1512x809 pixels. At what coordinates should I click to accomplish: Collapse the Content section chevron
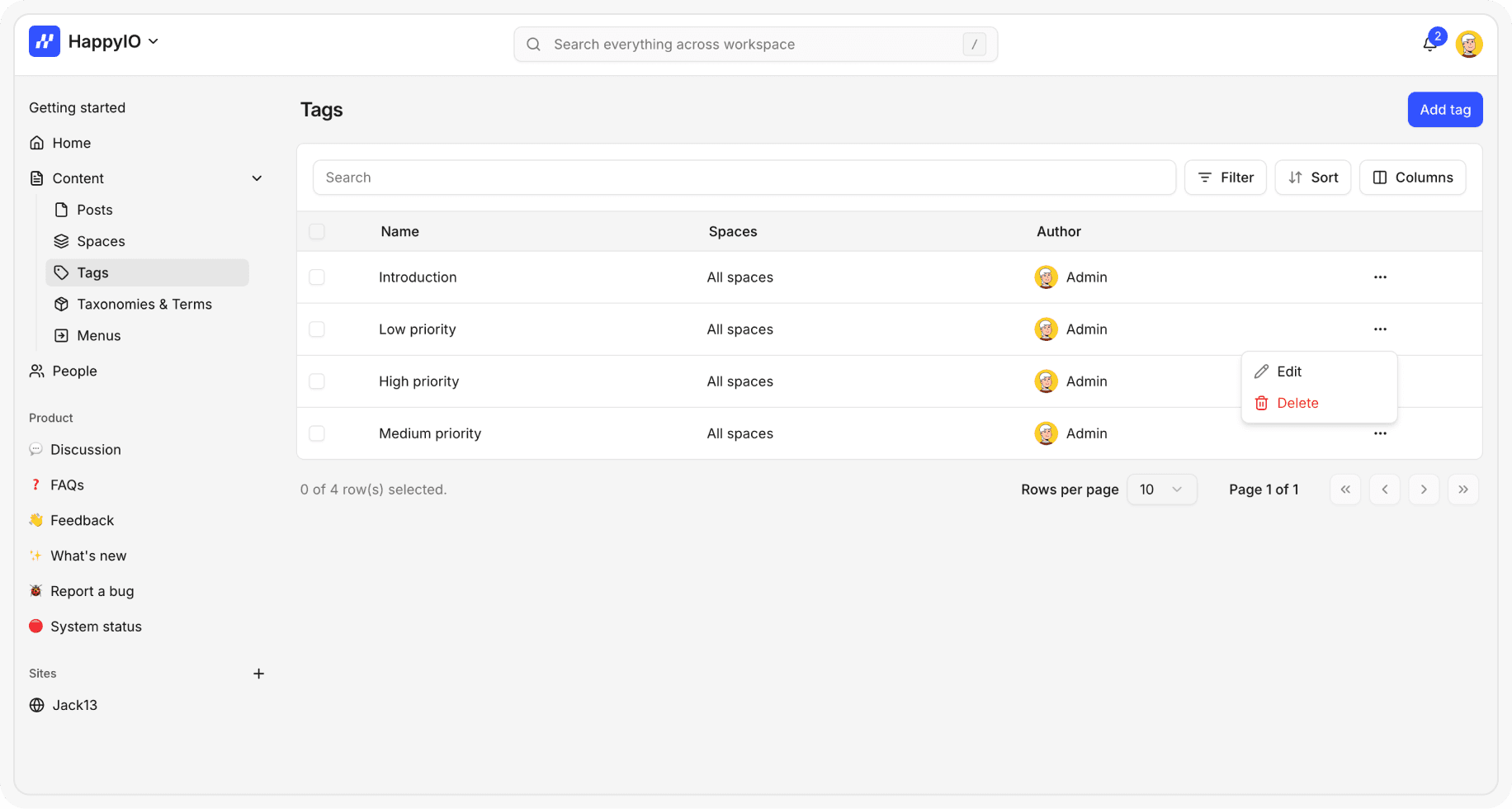[257, 178]
